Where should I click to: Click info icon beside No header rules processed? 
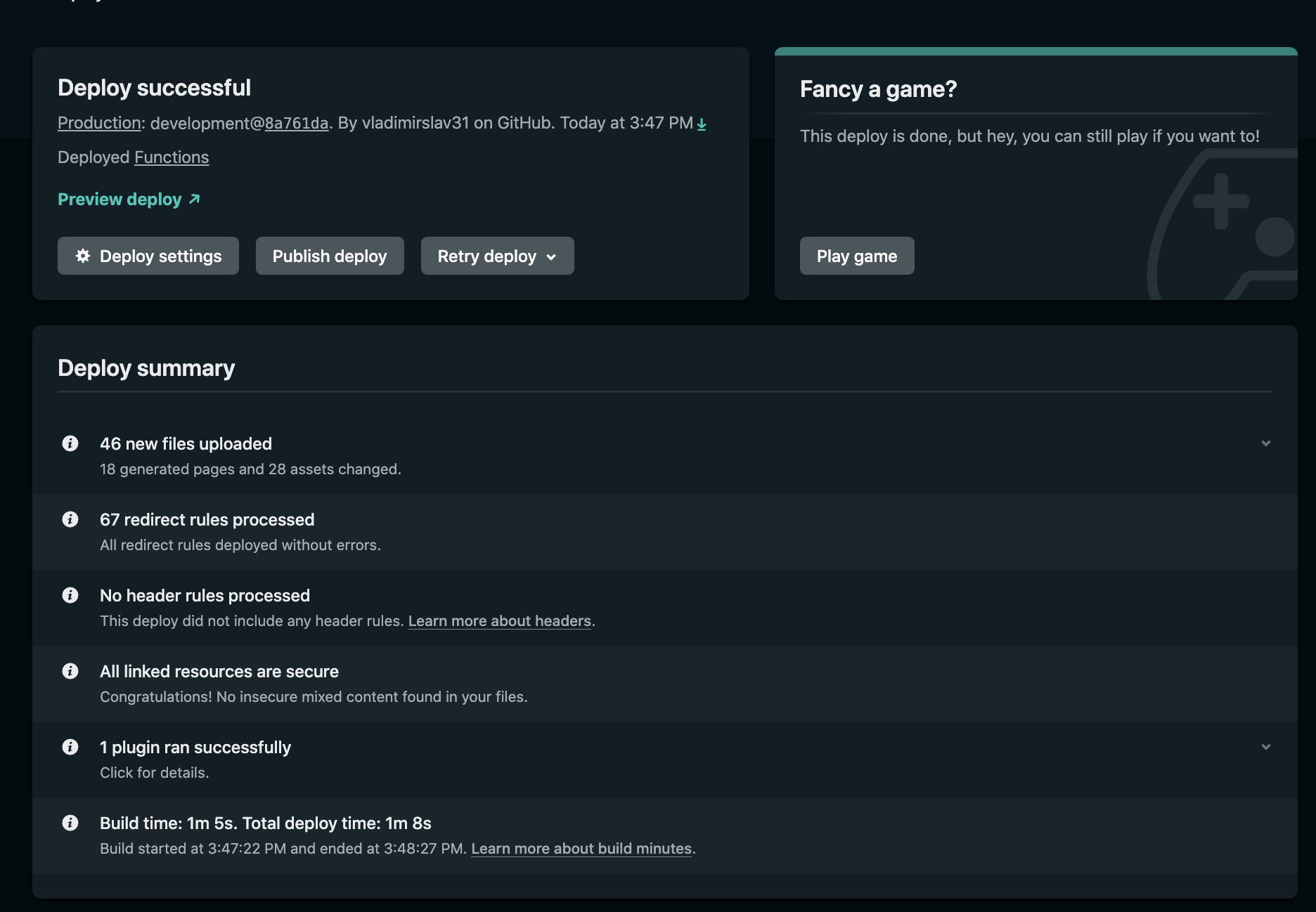coord(70,595)
